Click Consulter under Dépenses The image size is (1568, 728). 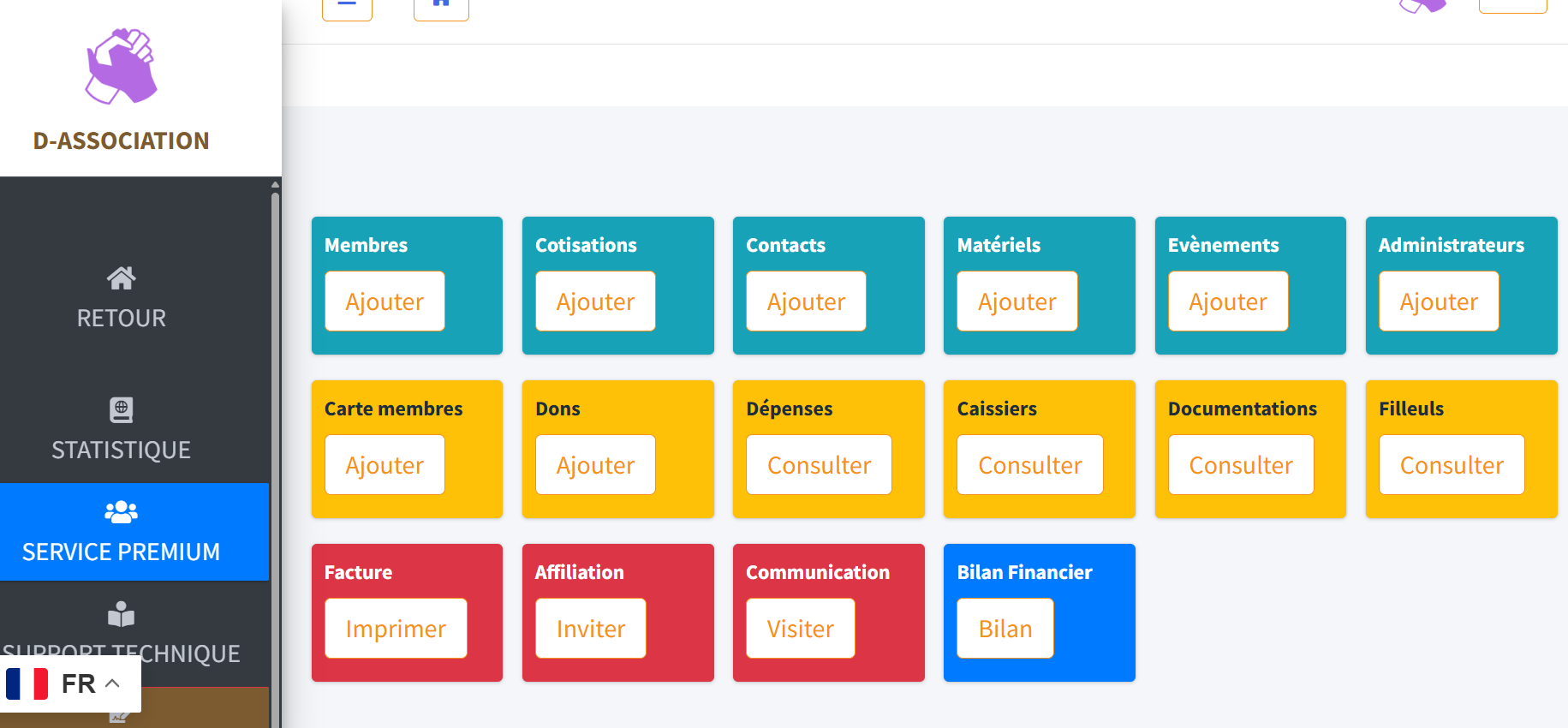coord(819,465)
